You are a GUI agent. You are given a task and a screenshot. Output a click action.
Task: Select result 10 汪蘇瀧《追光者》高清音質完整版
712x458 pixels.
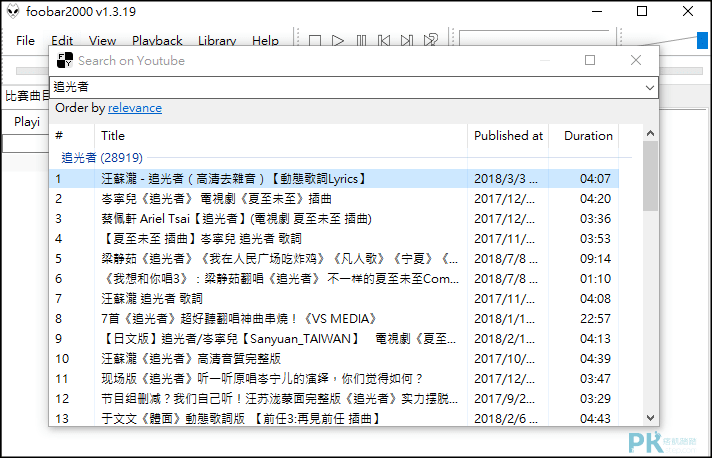click(x=334, y=359)
